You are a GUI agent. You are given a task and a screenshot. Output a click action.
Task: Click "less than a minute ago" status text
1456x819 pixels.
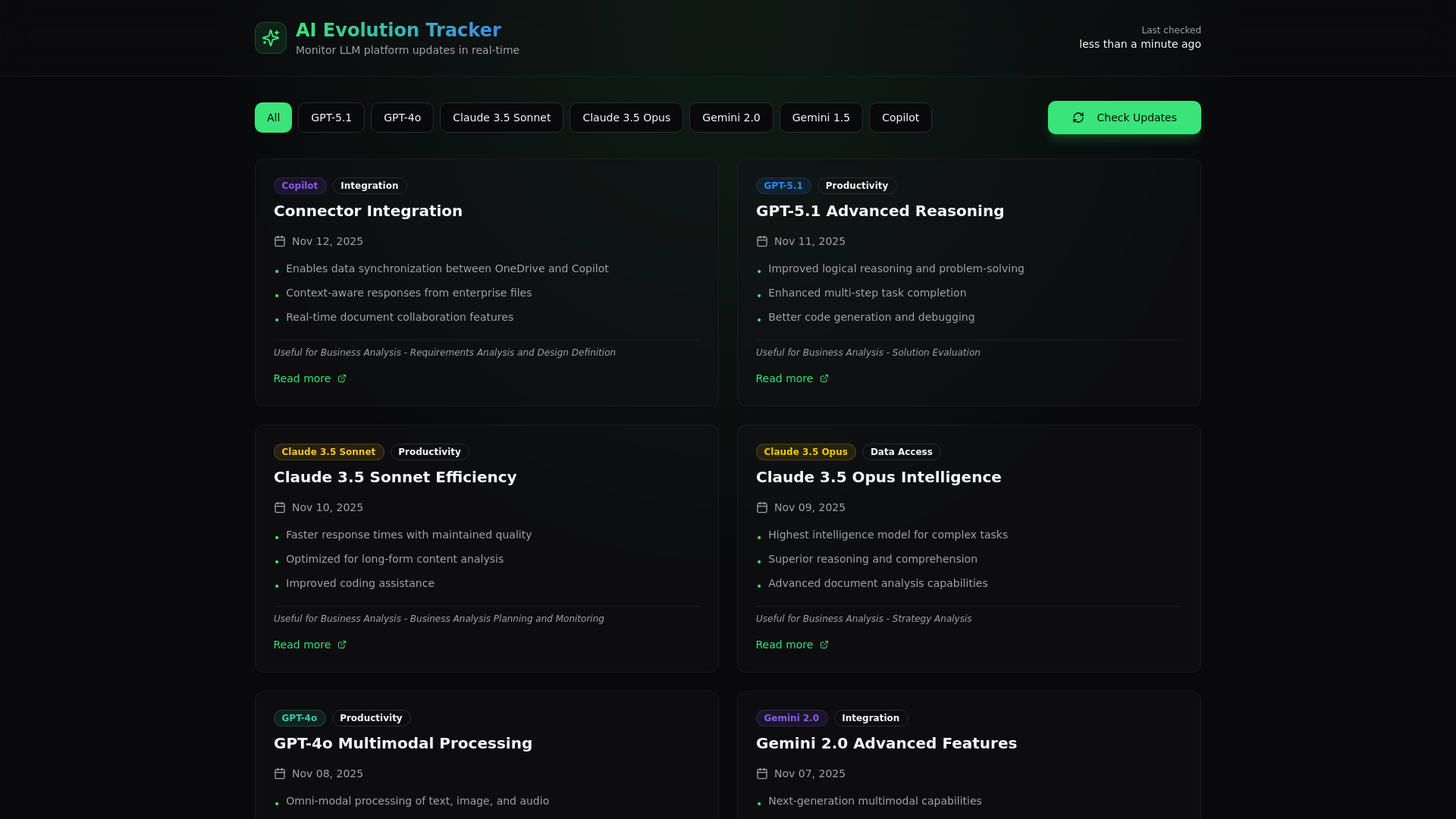pos(1140,44)
